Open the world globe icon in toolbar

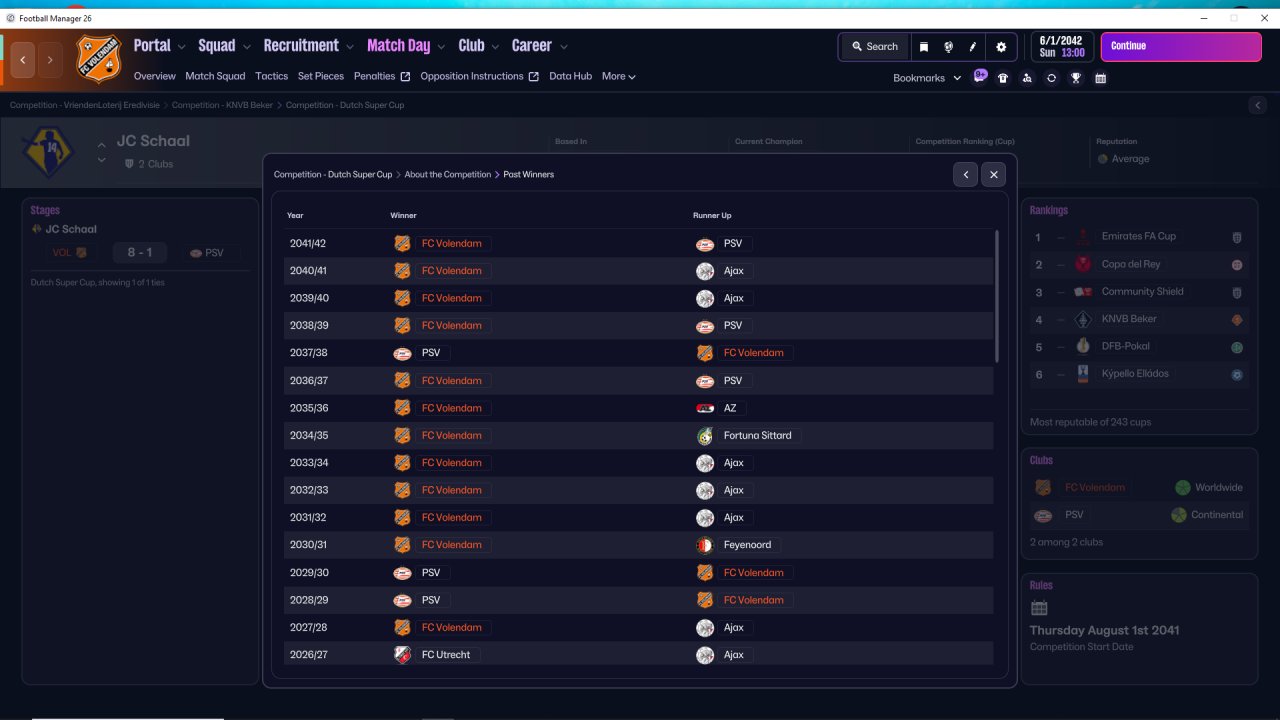tap(948, 47)
